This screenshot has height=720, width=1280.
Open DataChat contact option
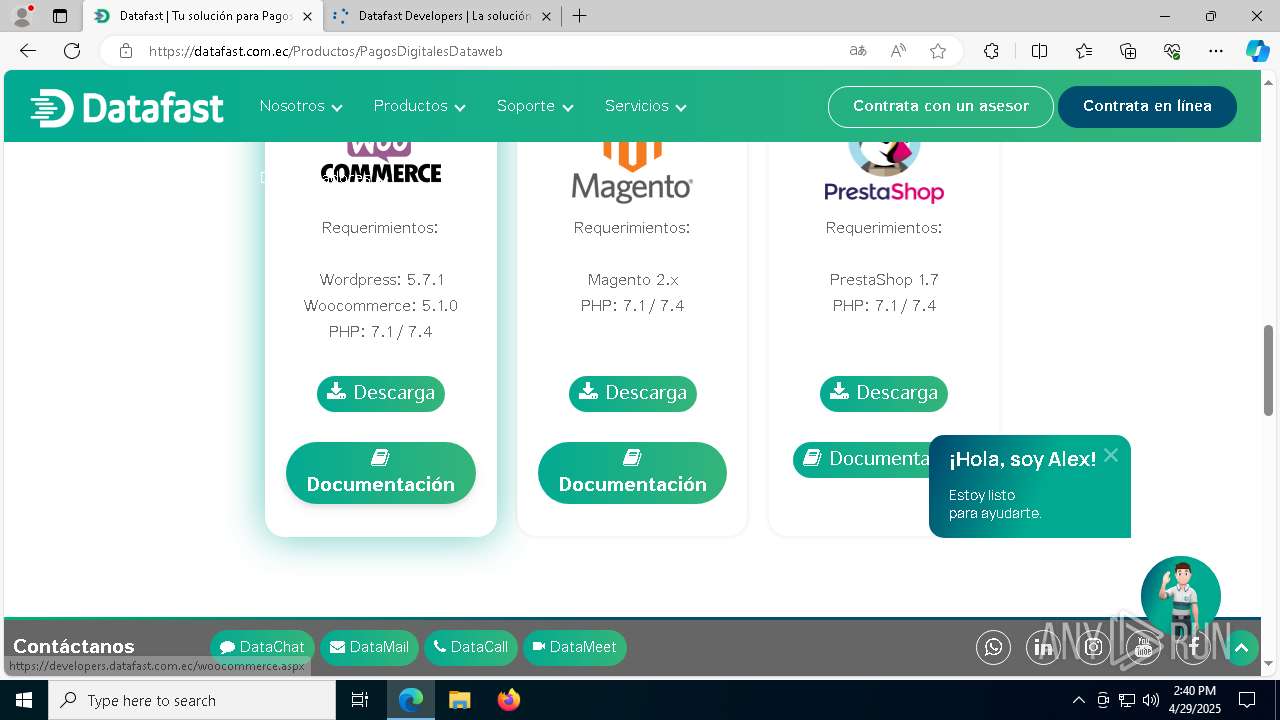coord(262,648)
